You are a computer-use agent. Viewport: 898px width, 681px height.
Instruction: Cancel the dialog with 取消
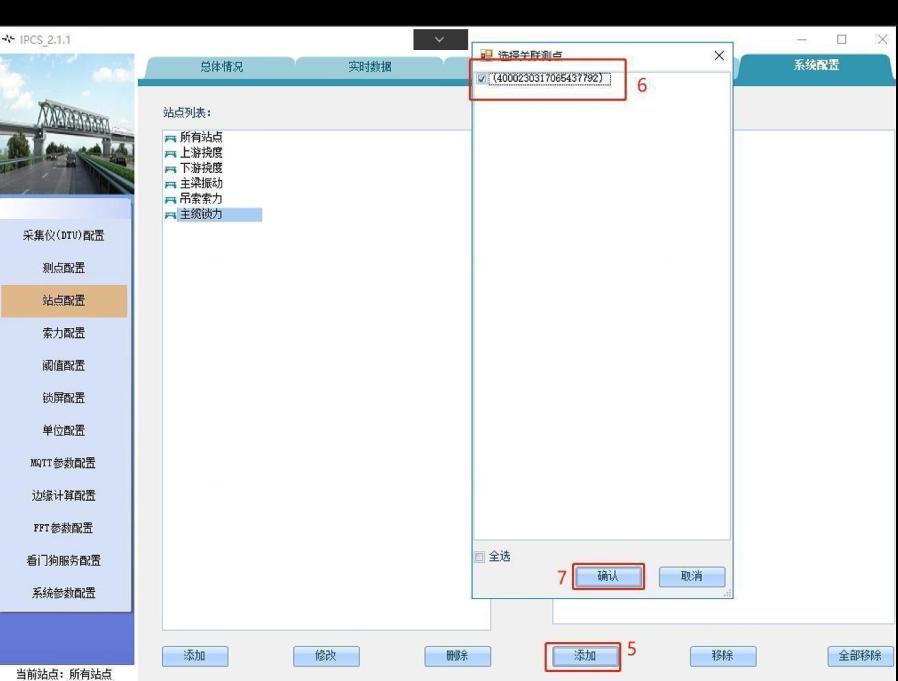click(691, 577)
